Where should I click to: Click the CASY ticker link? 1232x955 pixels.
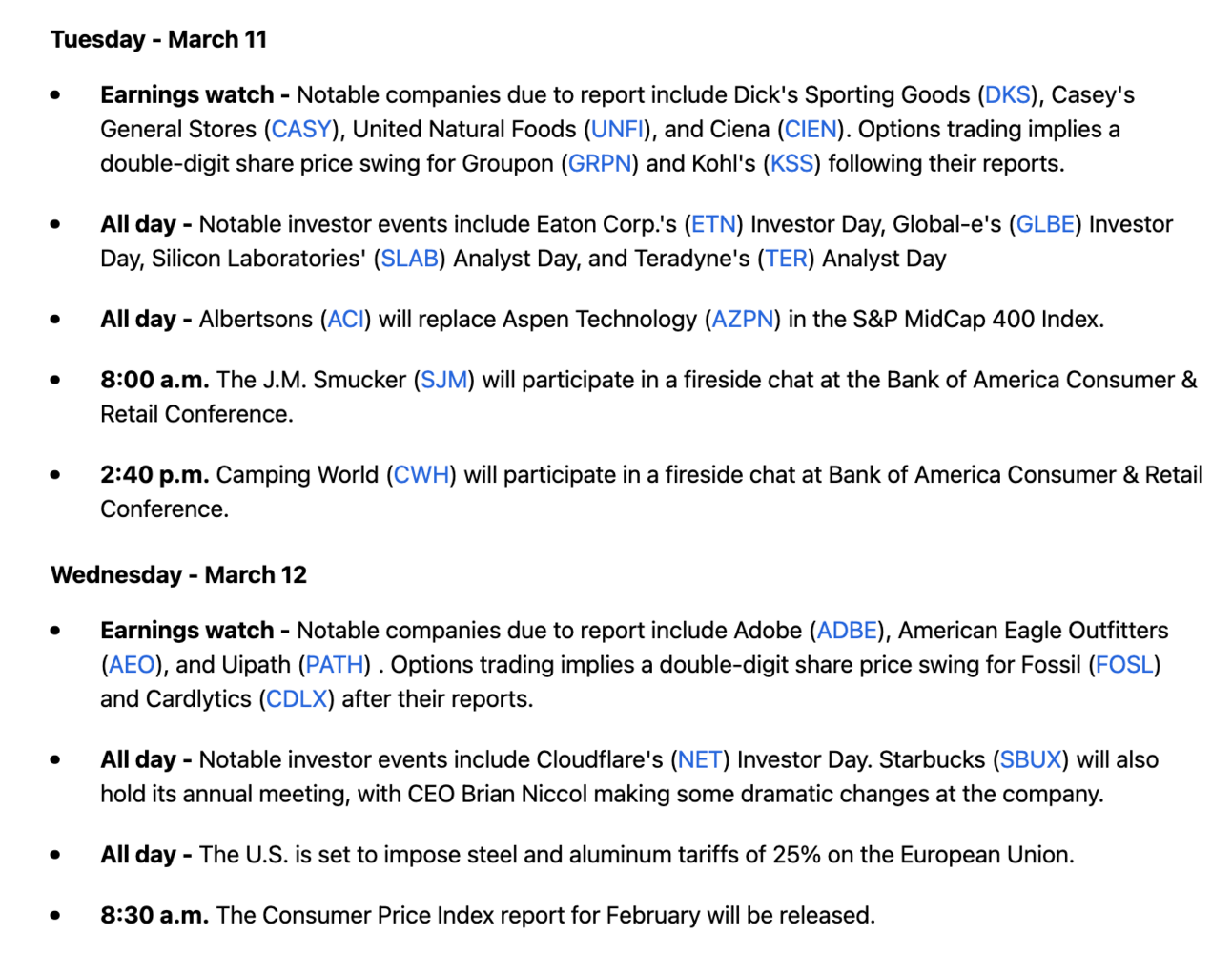coord(301,130)
